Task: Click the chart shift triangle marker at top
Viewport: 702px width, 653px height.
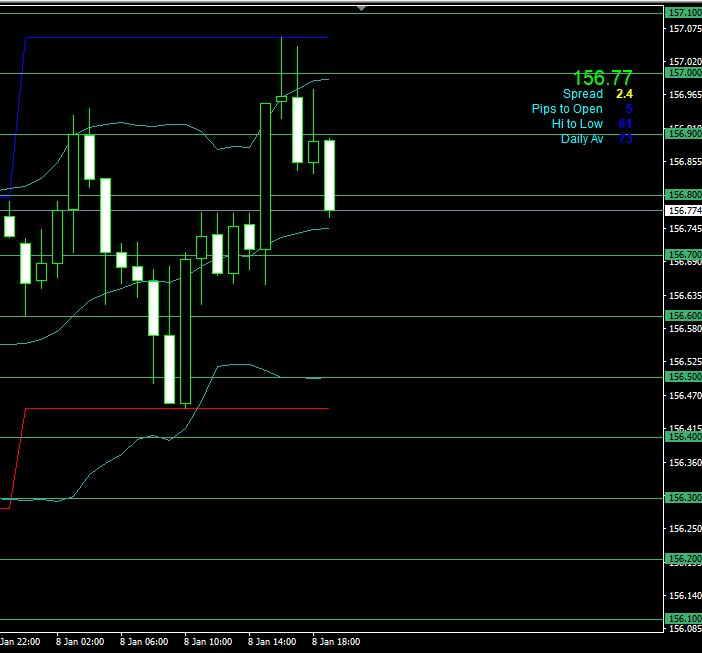Action: click(362, 7)
